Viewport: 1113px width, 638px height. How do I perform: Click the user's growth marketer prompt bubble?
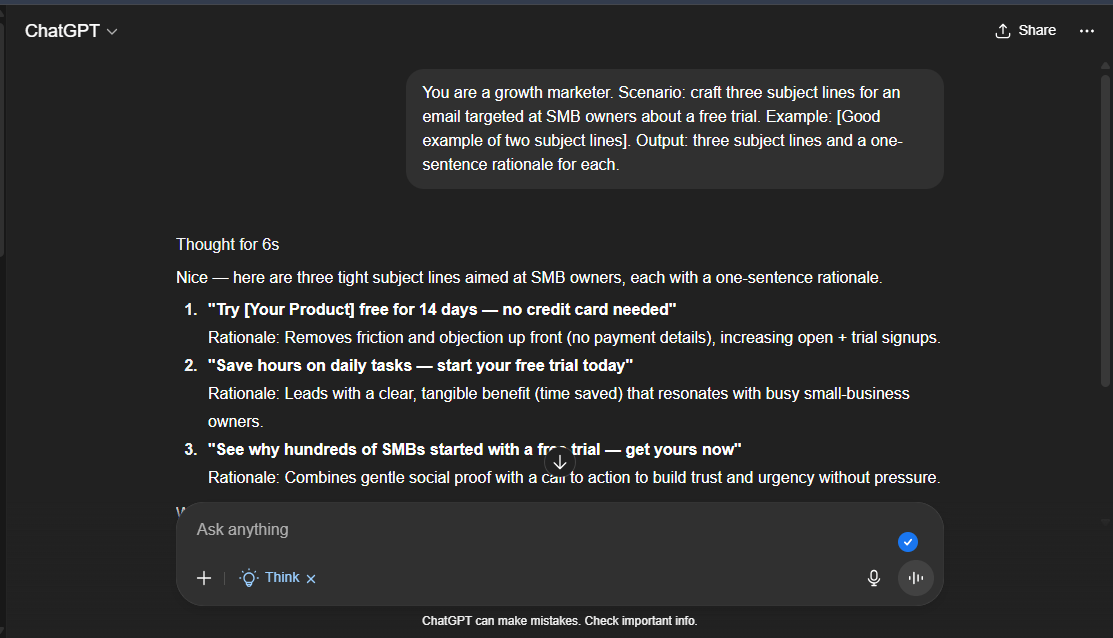(x=674, y=129)
